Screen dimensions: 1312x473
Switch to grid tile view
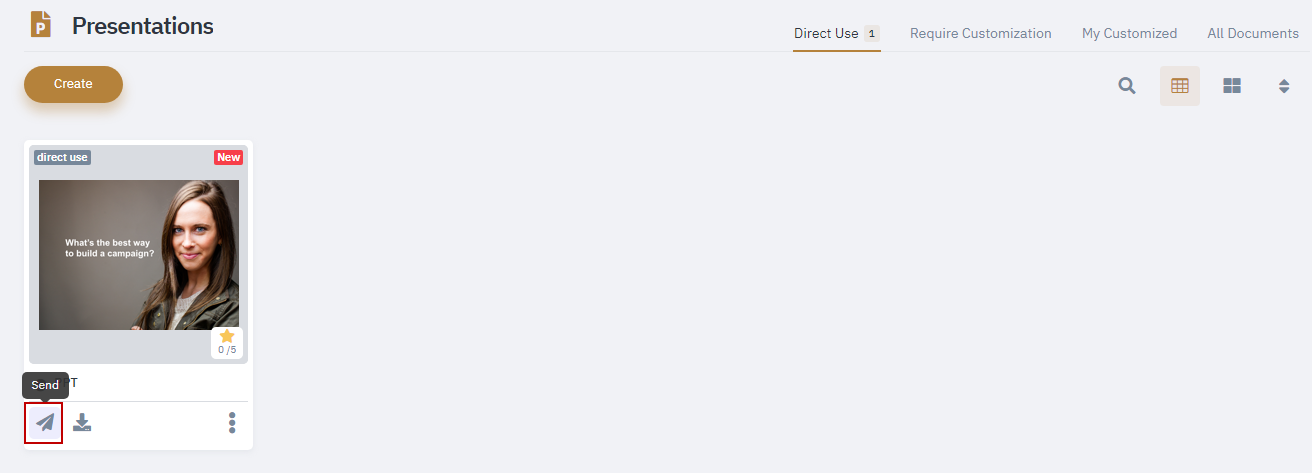click(x=1232, y=86)
